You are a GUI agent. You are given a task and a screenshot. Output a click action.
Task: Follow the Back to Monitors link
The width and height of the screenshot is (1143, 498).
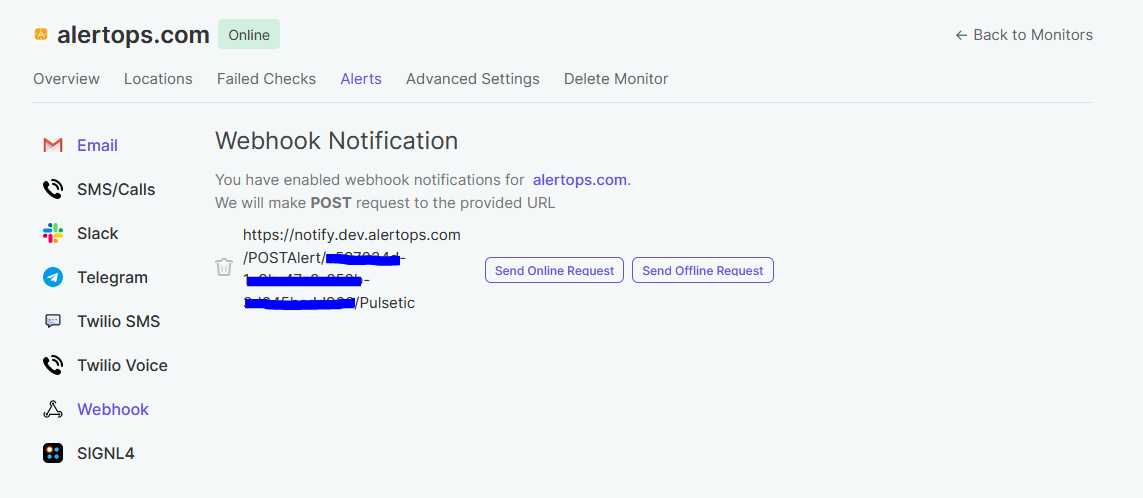1024,35
